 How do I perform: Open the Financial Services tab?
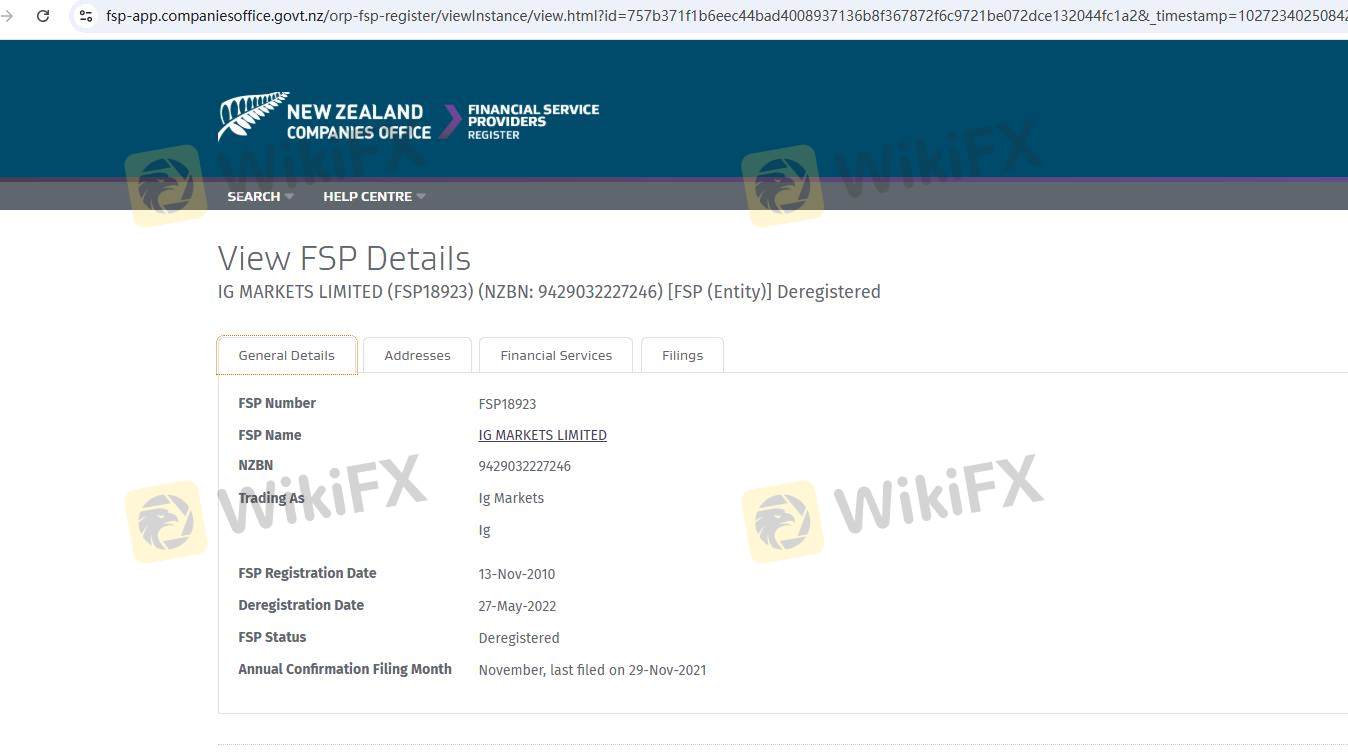click(555, 355)
